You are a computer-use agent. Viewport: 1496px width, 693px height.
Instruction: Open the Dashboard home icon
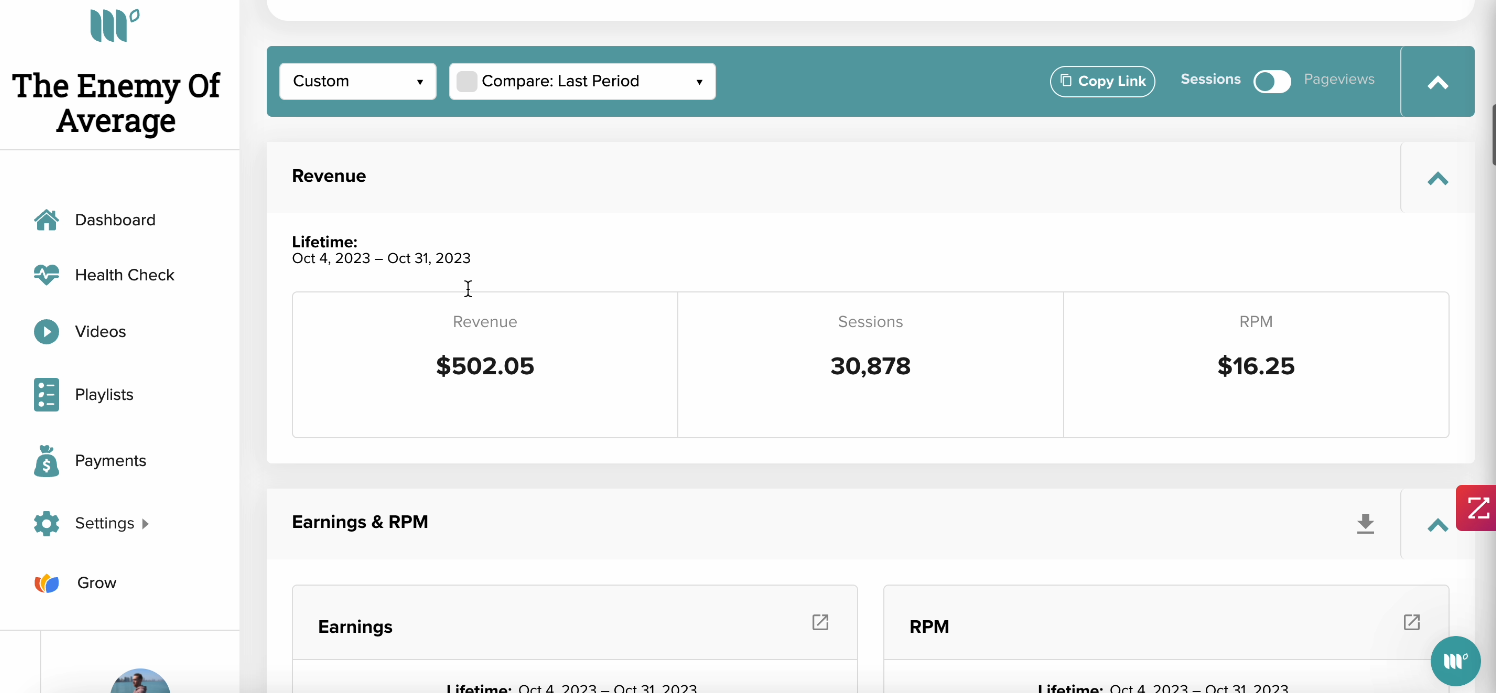pyautogui.click(x=46, y=220)
